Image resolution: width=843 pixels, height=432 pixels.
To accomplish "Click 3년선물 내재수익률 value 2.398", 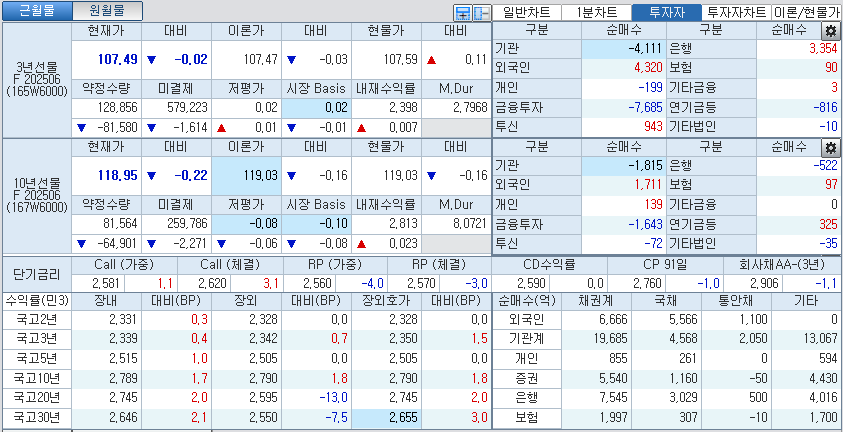I will coord(402,108).
